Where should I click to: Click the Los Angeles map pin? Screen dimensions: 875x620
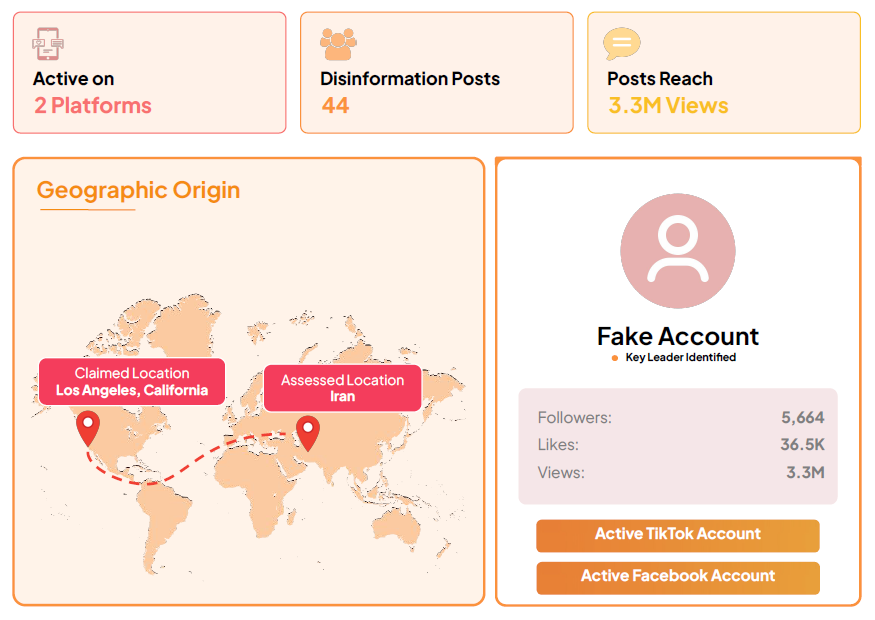pos(88,427)
